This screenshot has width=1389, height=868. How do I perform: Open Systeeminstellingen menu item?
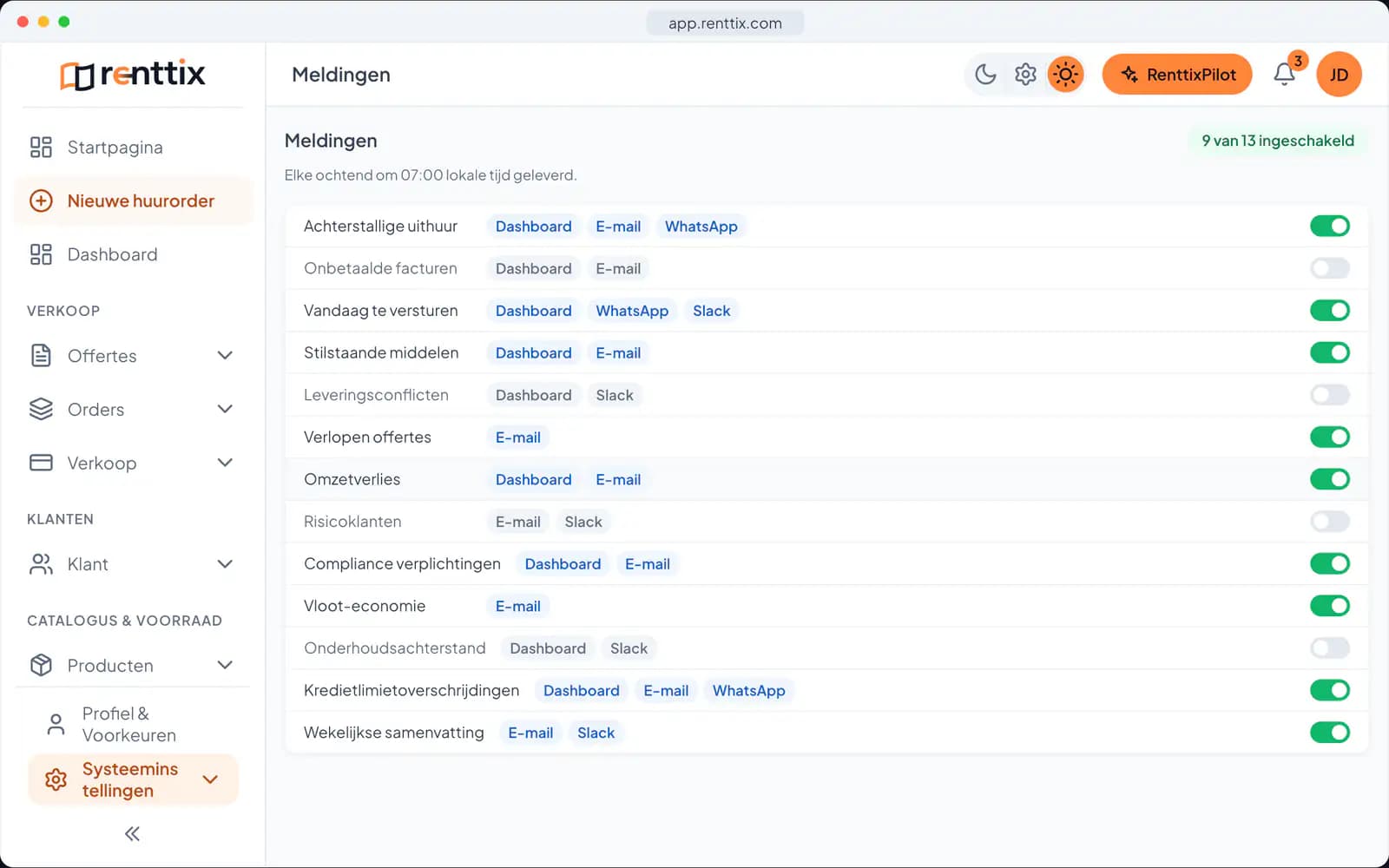(133, 779)
